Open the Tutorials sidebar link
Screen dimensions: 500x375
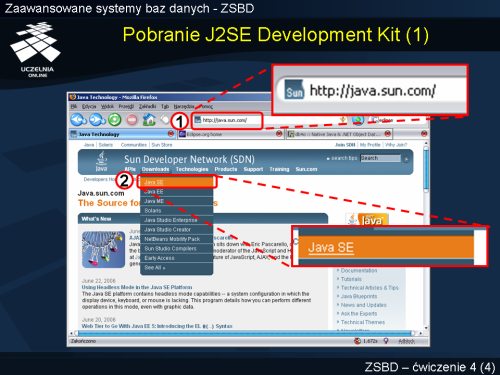(x=351, y=279)
